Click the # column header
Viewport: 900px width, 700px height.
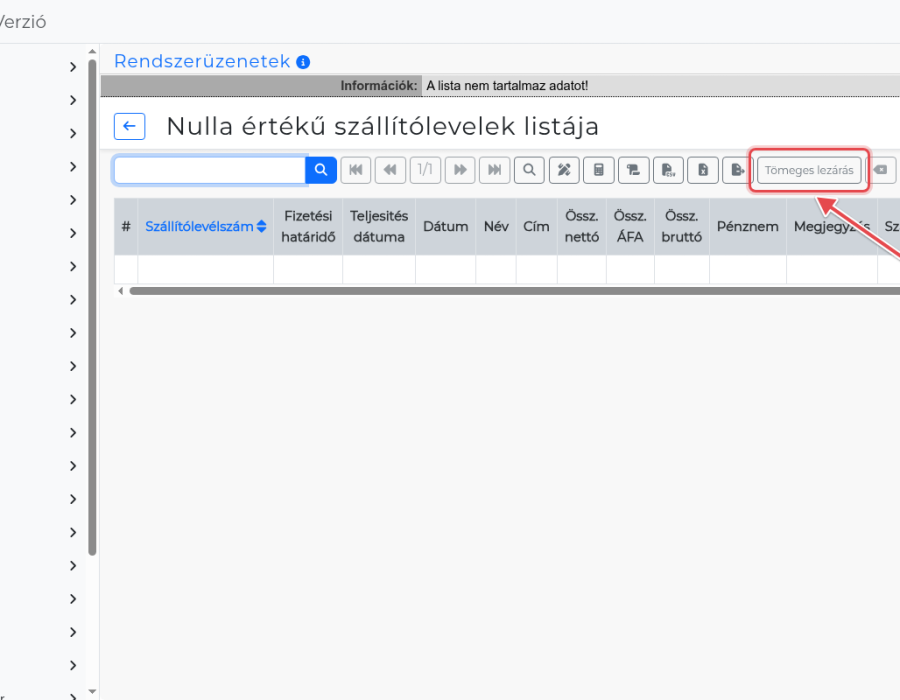point(126,227)
